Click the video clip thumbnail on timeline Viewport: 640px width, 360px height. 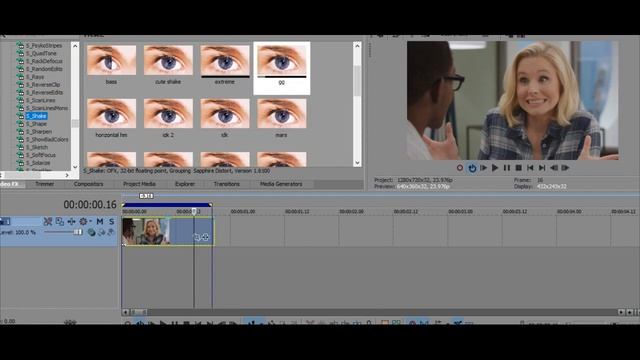146,231
